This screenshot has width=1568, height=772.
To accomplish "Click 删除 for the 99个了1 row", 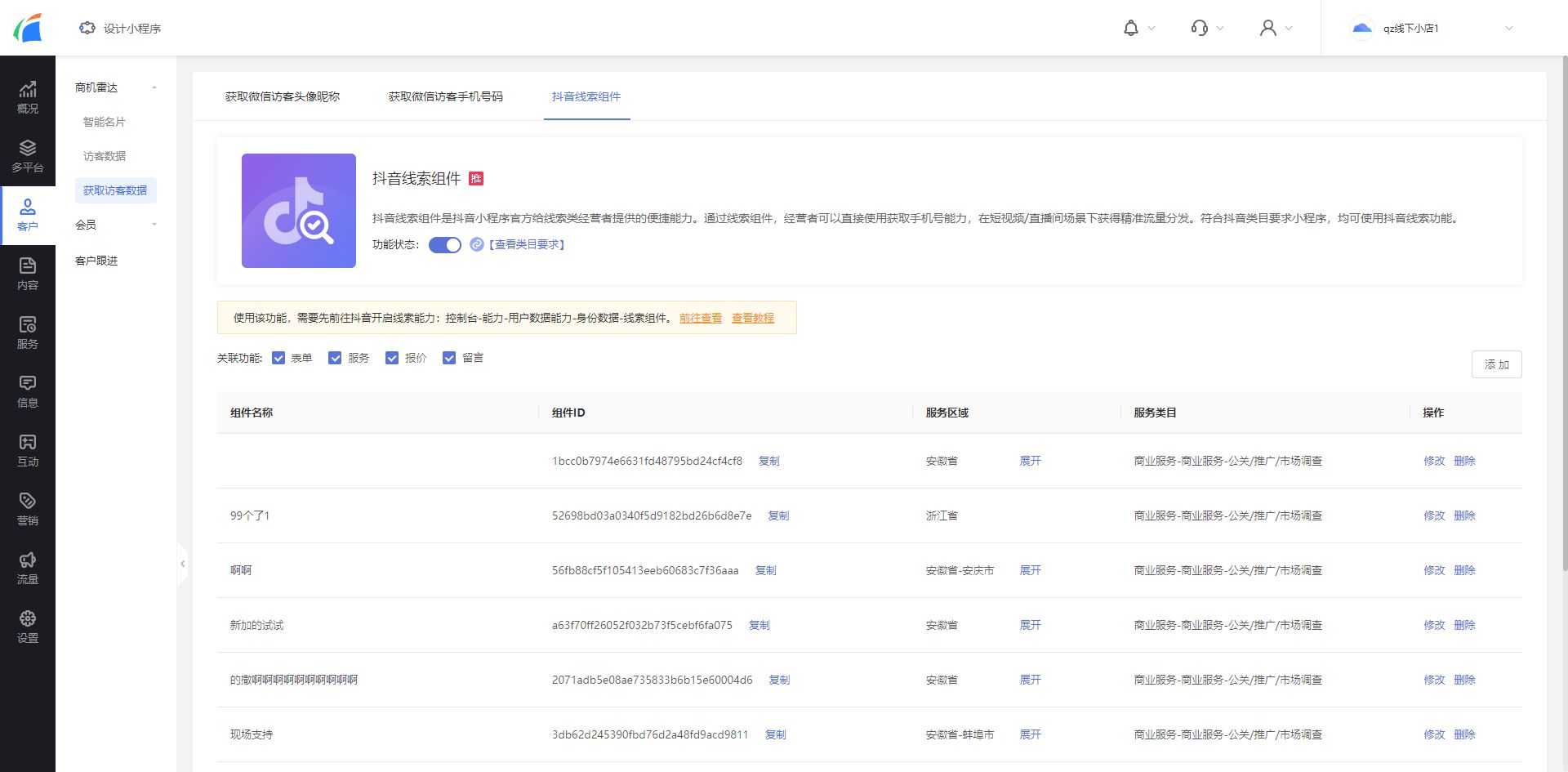I will 1465,515.
